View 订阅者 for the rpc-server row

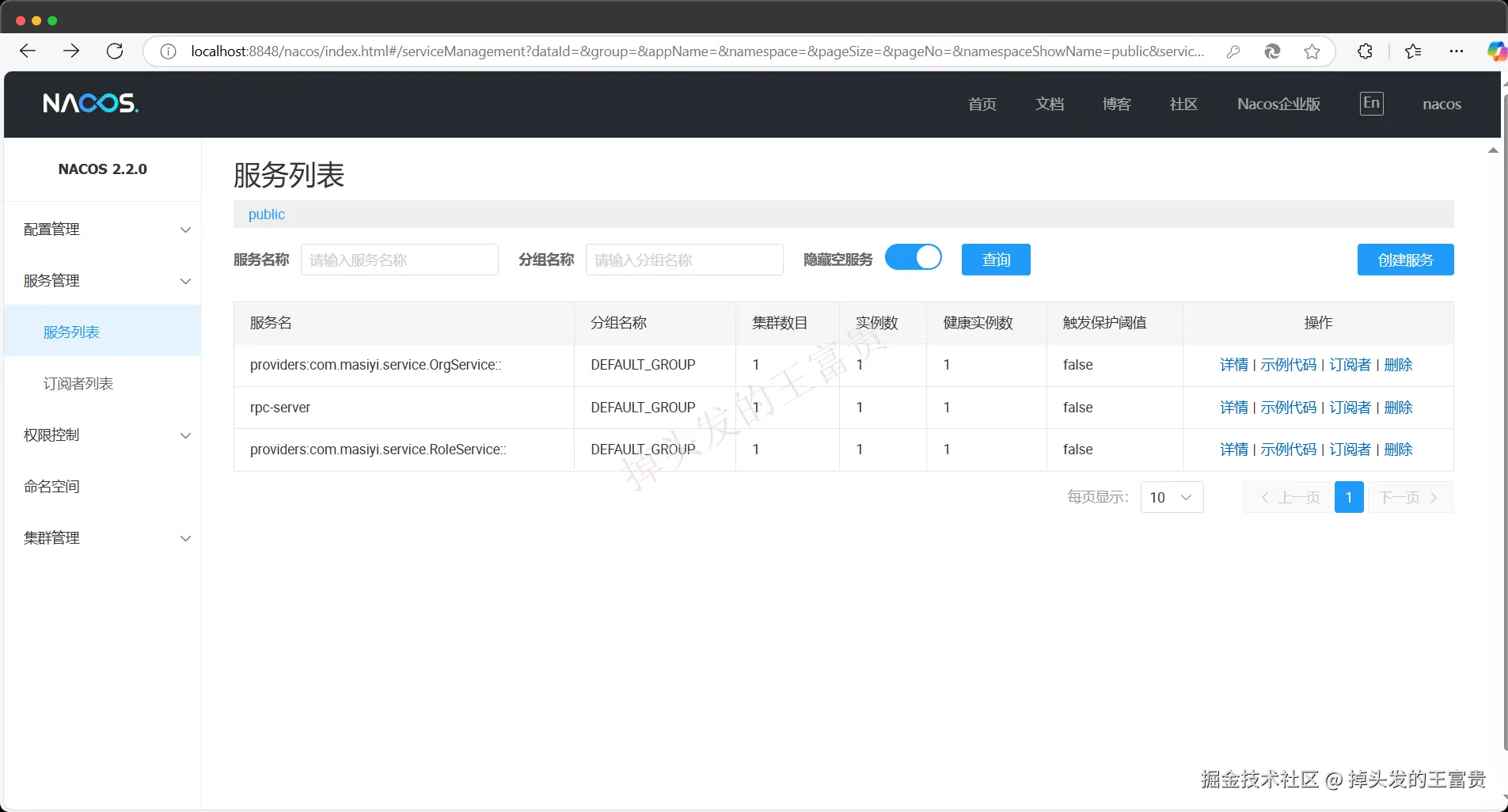(x=1350, y=408)
